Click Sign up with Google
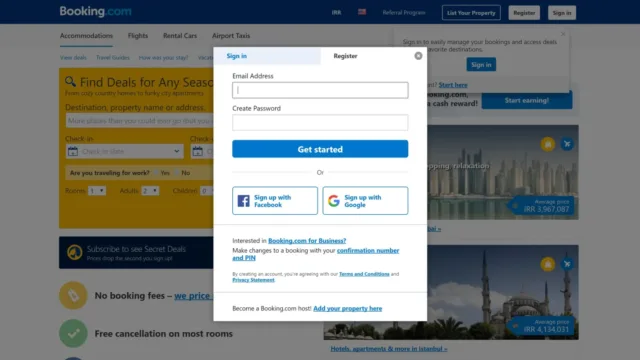Screen dimensions: 640x360 pos(365,201)
